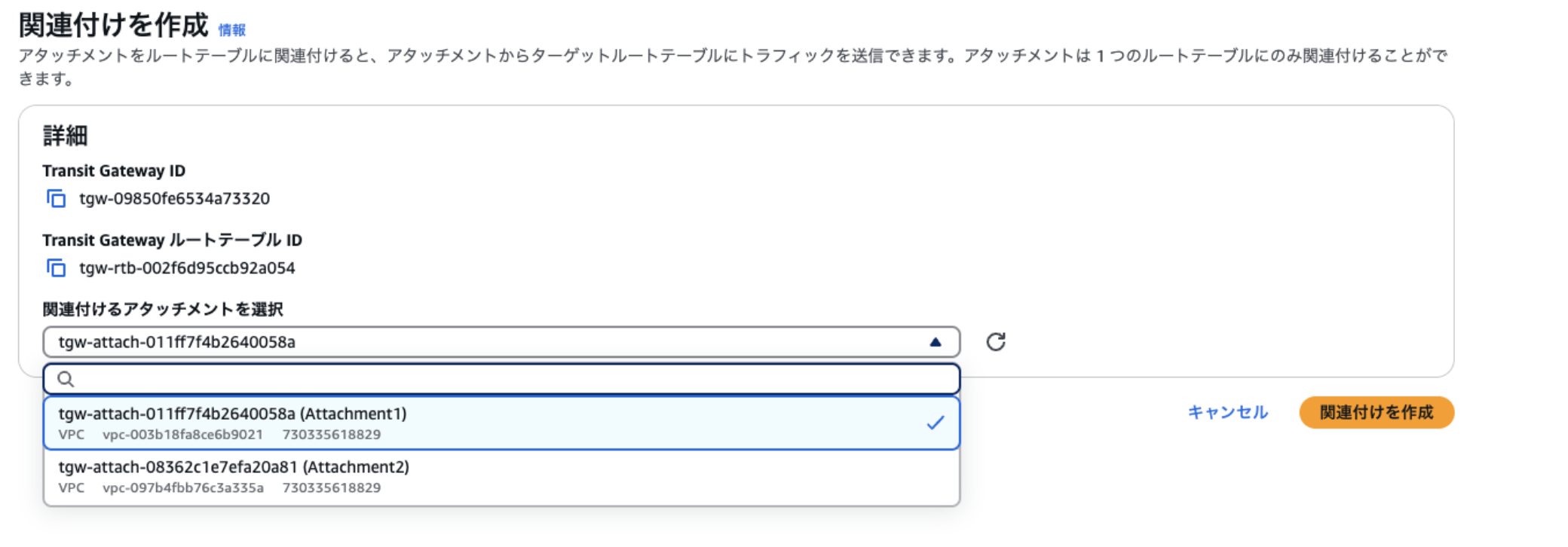1568x547 pixels.
Task: Focus the attachment filter search field
Action: point(513,379)
